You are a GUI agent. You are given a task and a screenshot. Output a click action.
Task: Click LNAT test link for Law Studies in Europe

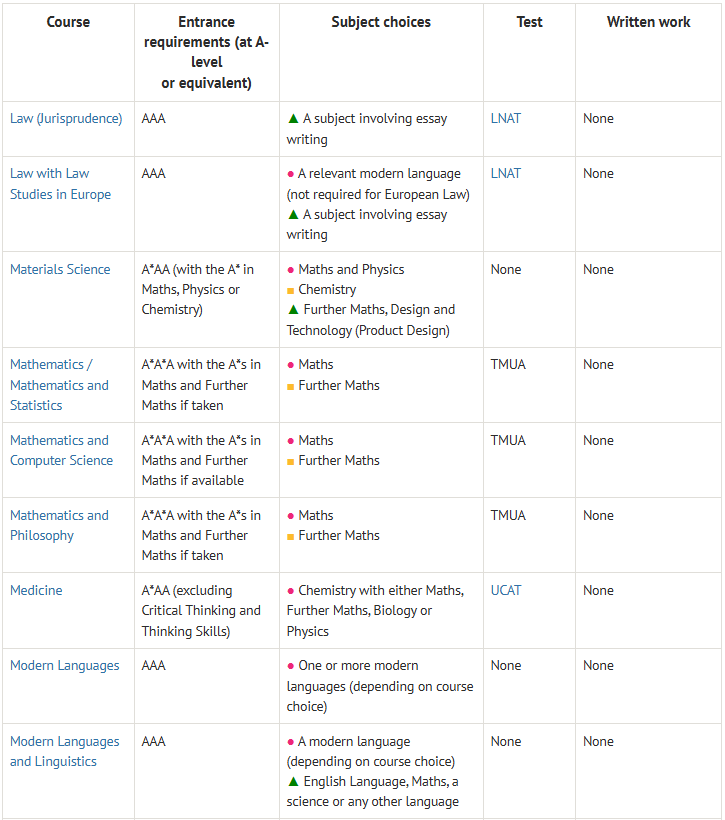506,173
